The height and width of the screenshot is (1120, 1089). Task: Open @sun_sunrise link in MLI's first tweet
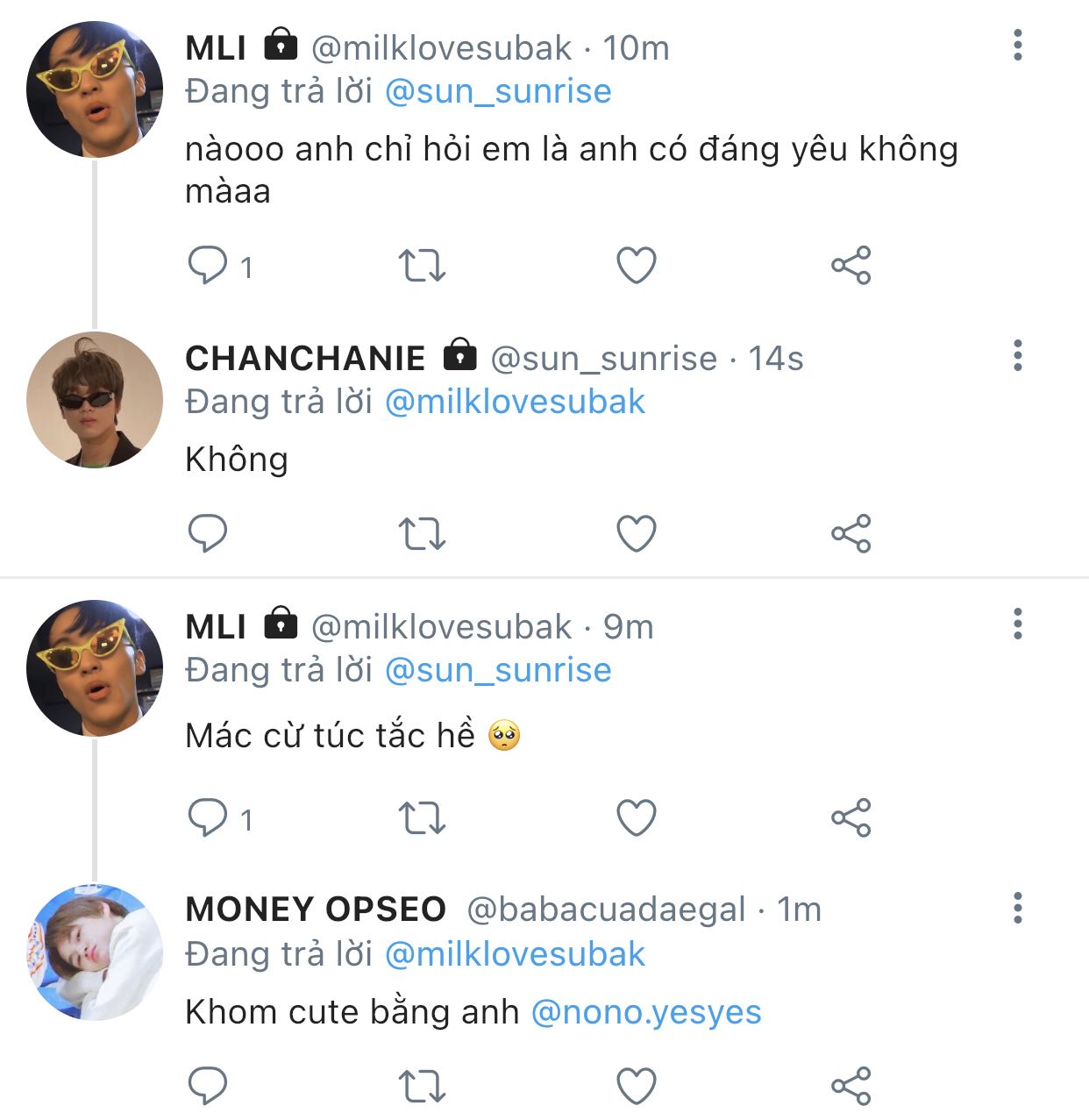point(498,91)
